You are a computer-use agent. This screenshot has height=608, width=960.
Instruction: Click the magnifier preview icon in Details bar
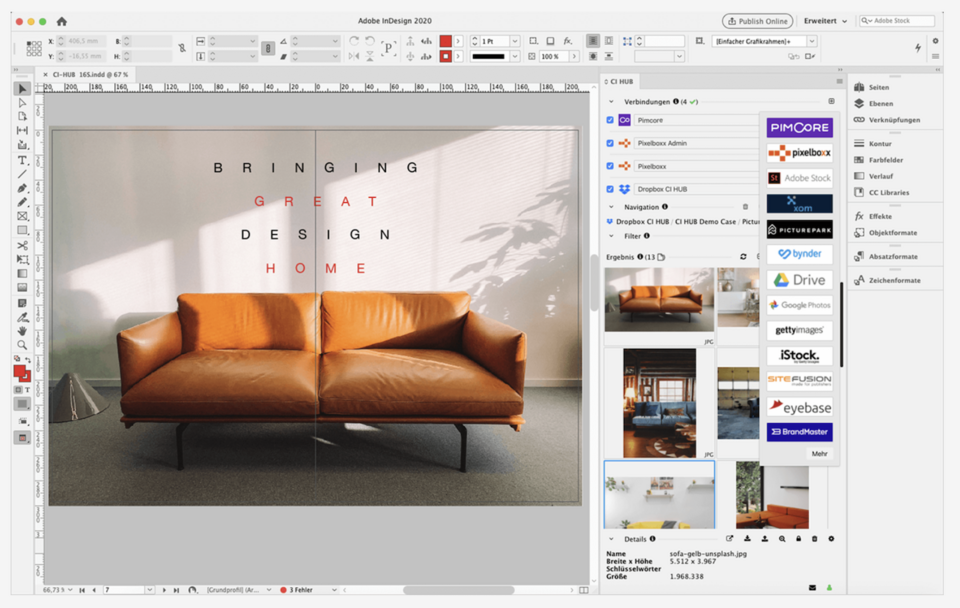(x=782, y=539)
